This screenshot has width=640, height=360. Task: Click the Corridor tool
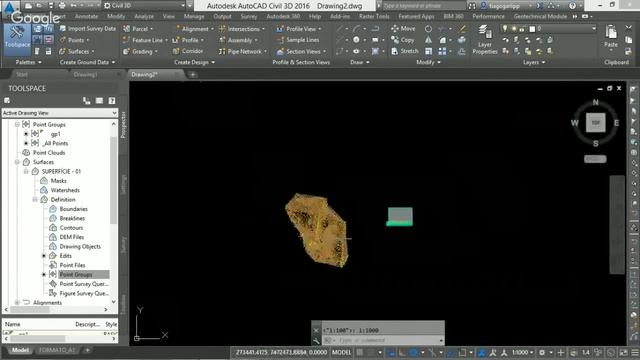coord(188,51)
